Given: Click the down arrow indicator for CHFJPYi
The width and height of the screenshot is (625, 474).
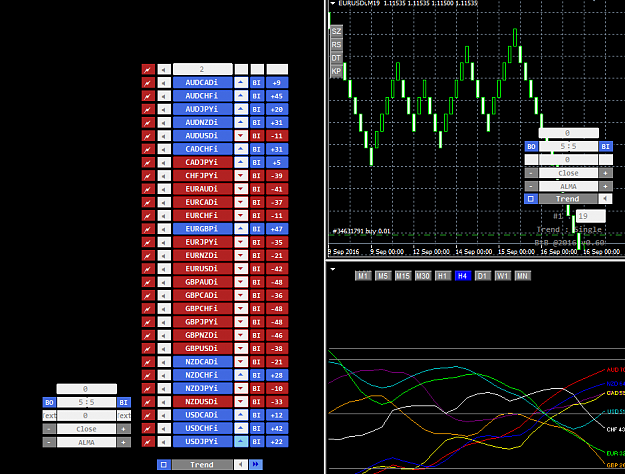Looking at the screenshot, I should click(241, 176).
